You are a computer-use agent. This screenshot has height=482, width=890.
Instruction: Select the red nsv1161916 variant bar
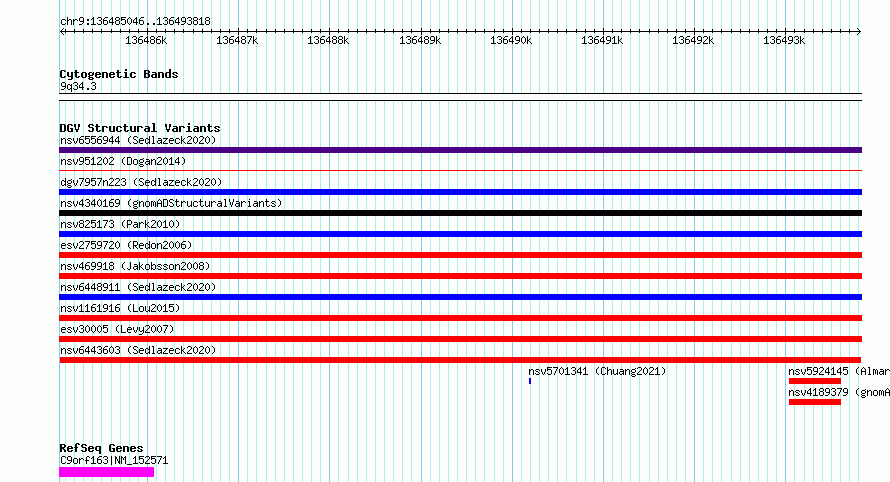click(460, 318)
